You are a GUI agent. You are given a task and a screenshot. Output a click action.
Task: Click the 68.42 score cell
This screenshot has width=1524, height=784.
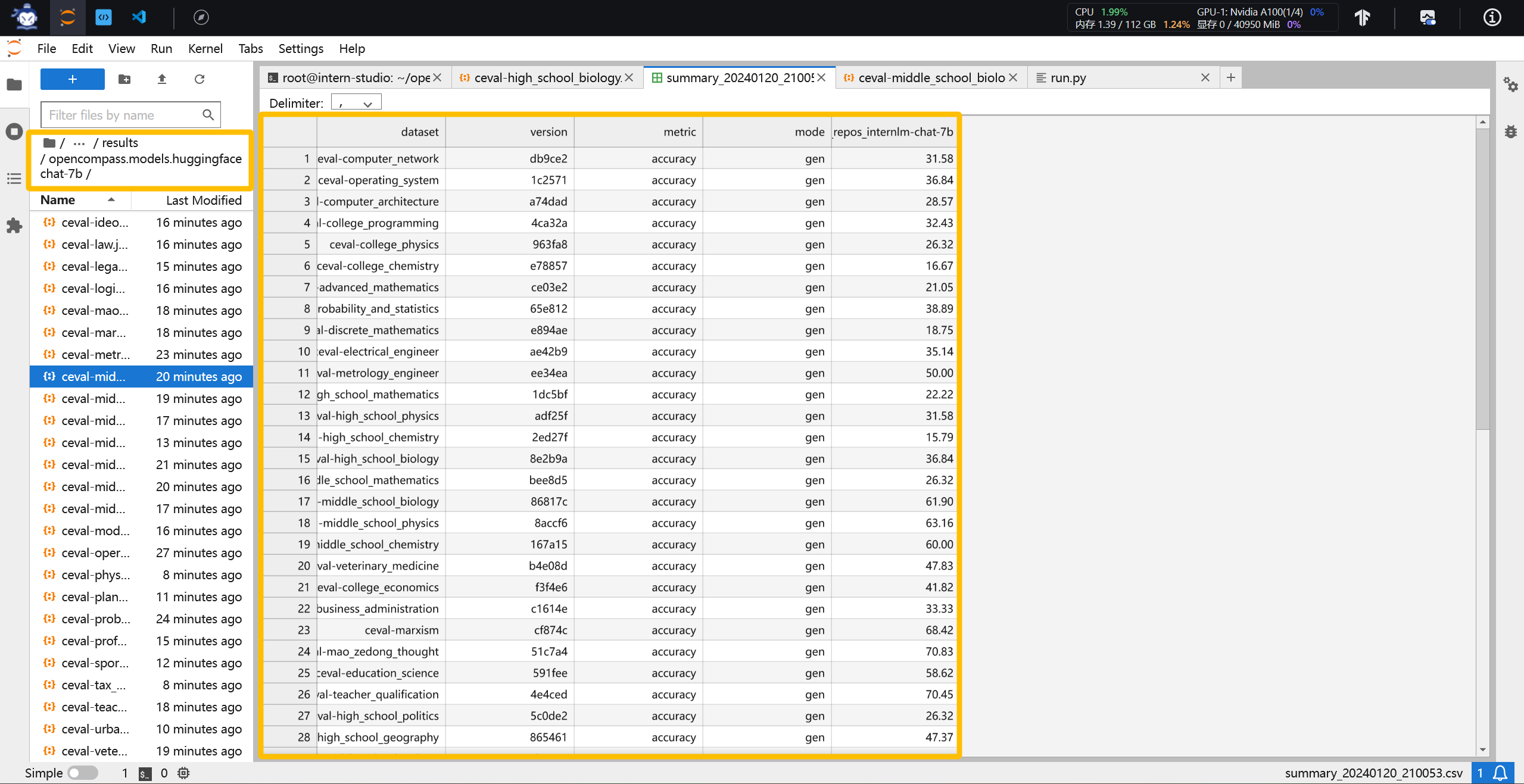coord(894,630)
